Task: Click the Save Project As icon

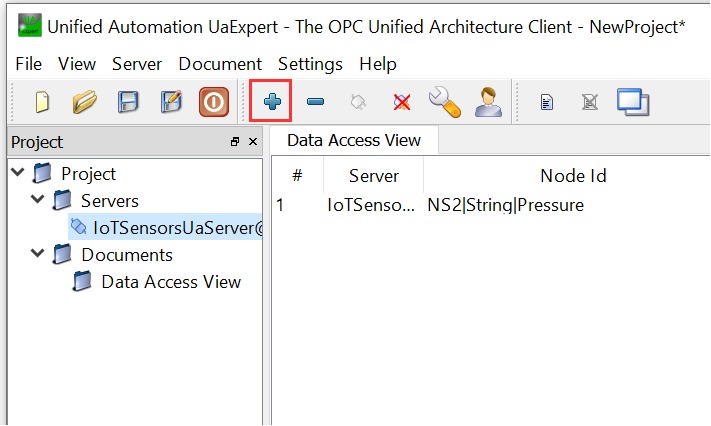Action: [171, 101]
